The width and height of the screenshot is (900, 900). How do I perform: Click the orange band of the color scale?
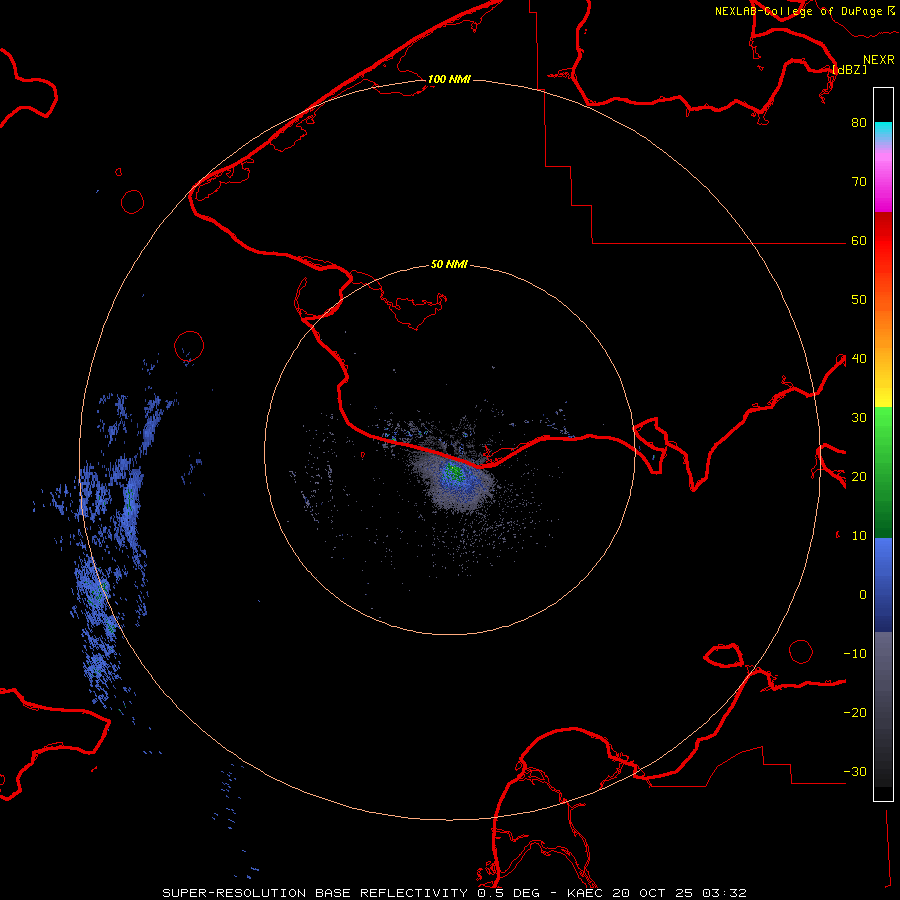point(883,330)
